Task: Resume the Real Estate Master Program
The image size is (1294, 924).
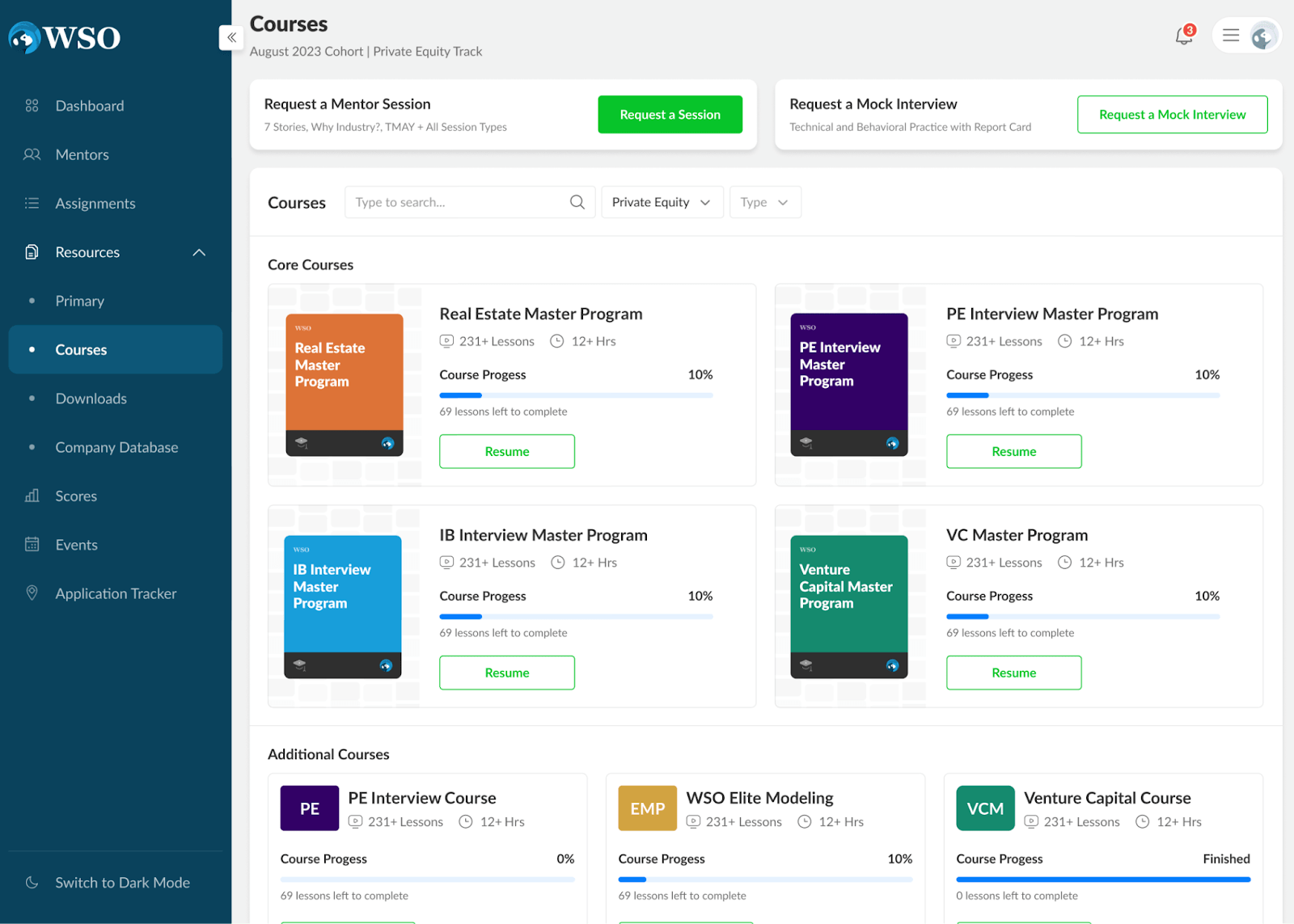Action: tap(507, 451)
